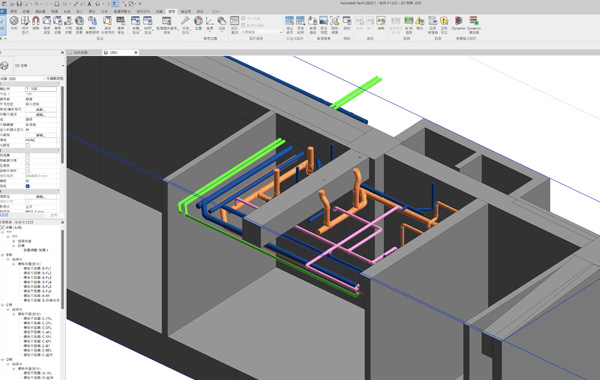Tick the first unchecked checkbox under the Extents section
The height and width of the screenshot is (380, 600).
click(28, 156)
